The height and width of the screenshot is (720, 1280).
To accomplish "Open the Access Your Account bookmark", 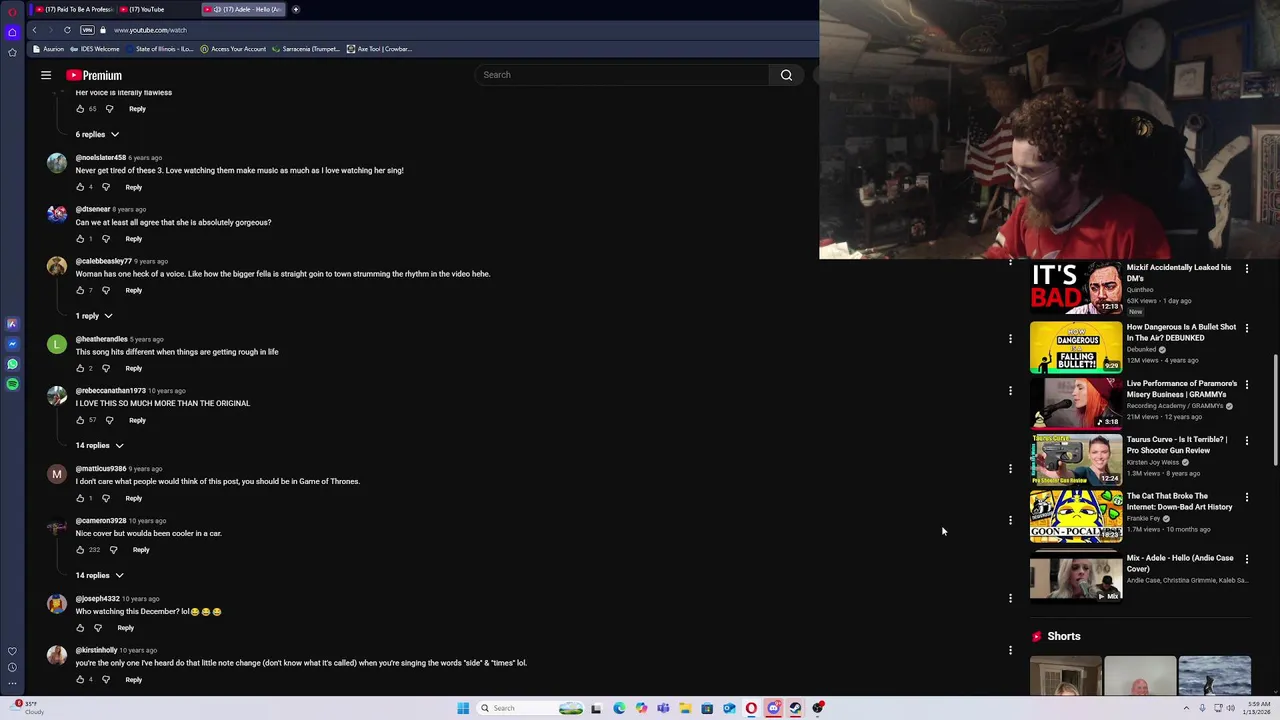I will pyautogui.click(x=233, y=49).
